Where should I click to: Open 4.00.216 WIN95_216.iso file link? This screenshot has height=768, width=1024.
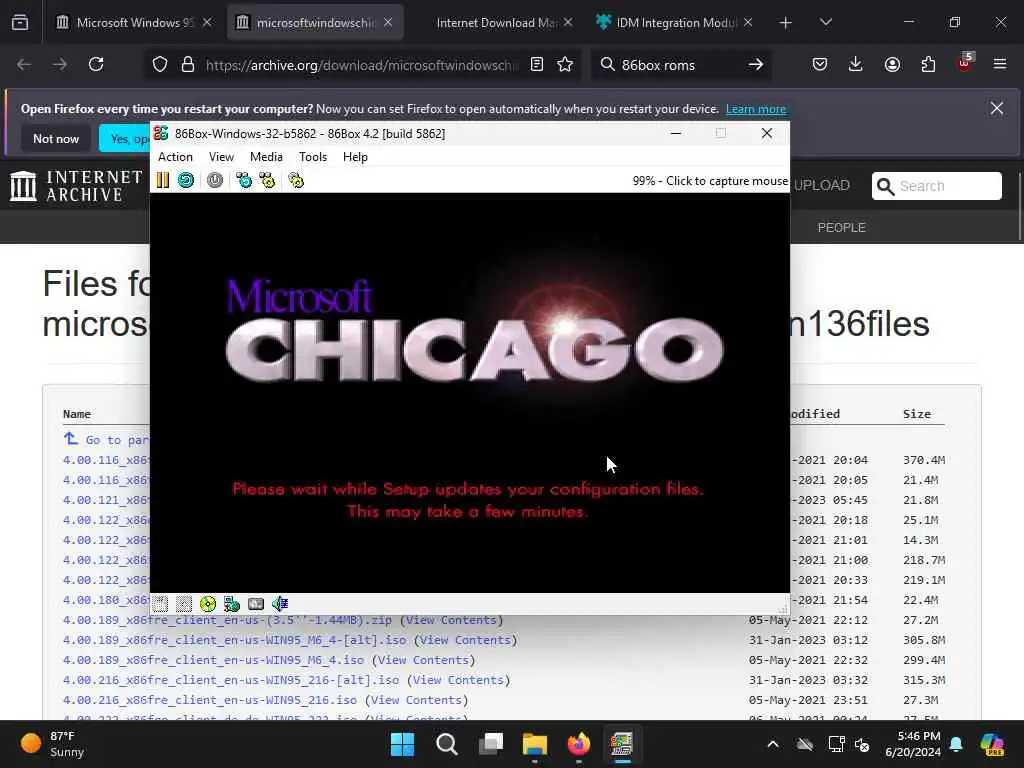(x=210, y=700)
